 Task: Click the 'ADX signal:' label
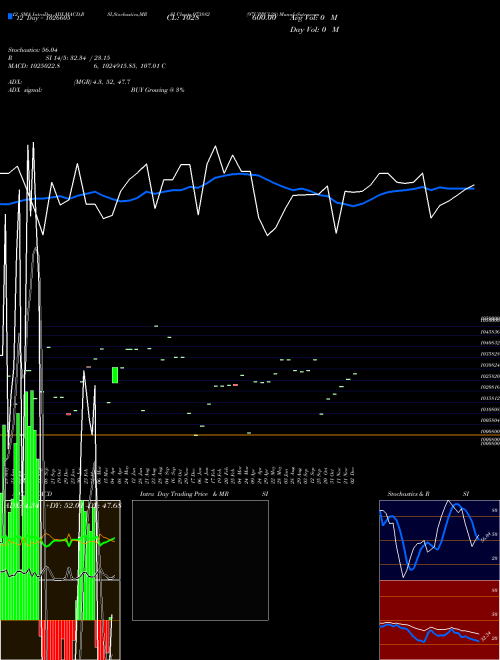[x=25, y=90]
